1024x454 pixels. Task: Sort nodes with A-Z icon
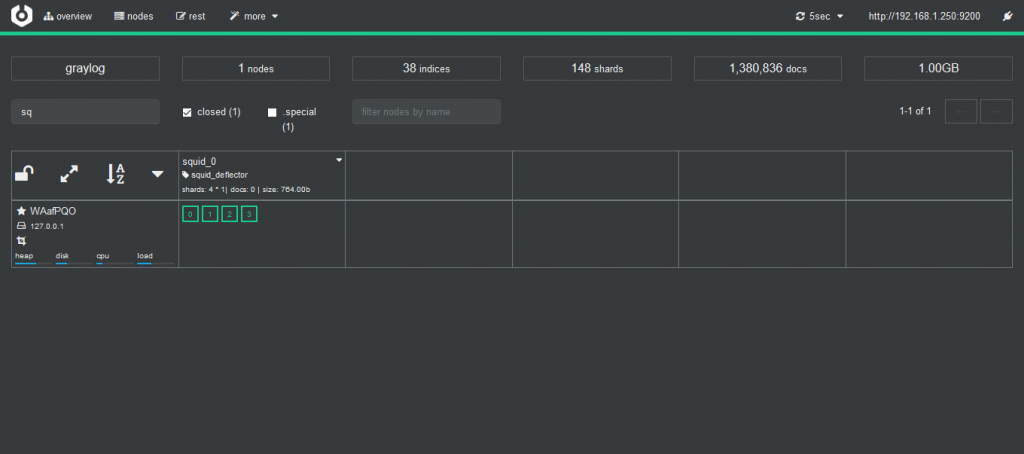click(x=115, y=174)
